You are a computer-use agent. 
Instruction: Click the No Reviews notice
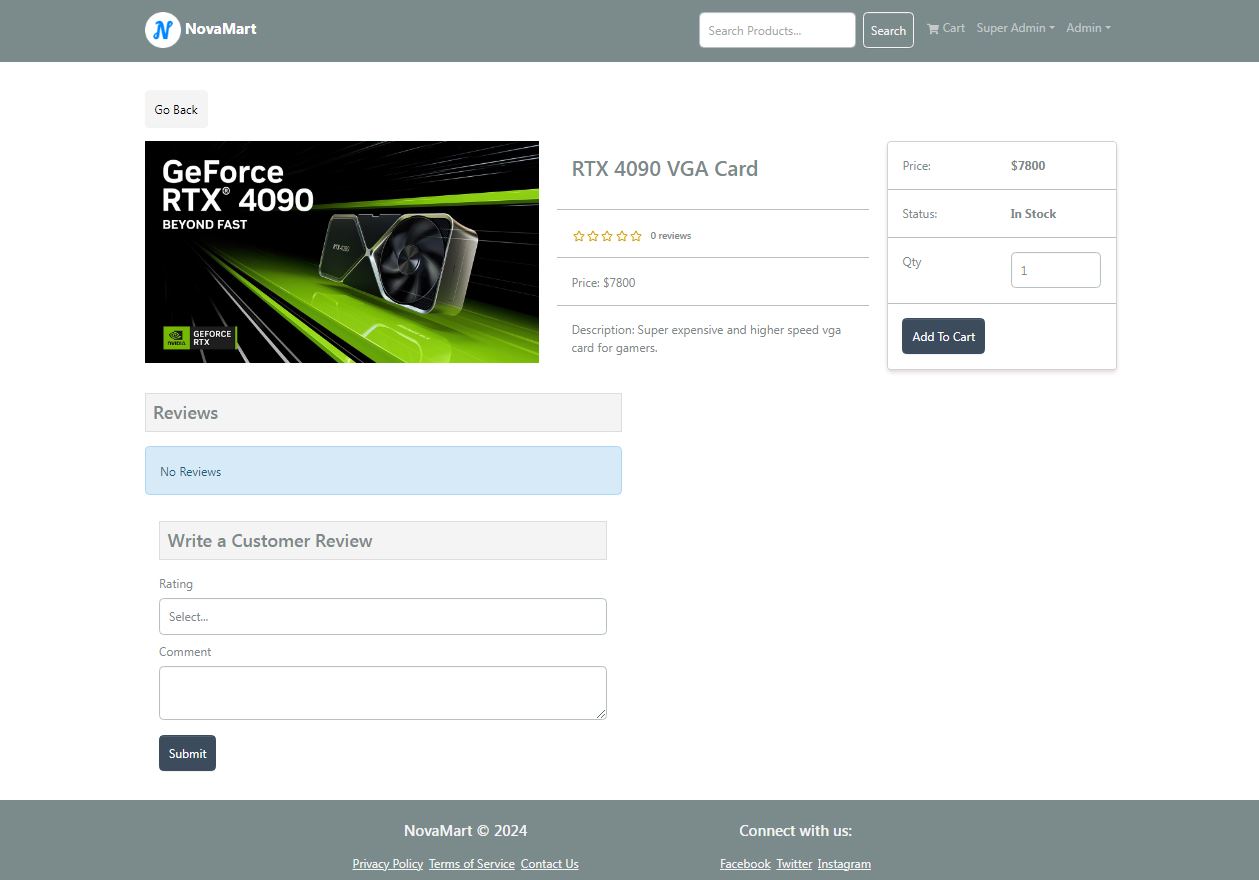(x=383, y=471)
